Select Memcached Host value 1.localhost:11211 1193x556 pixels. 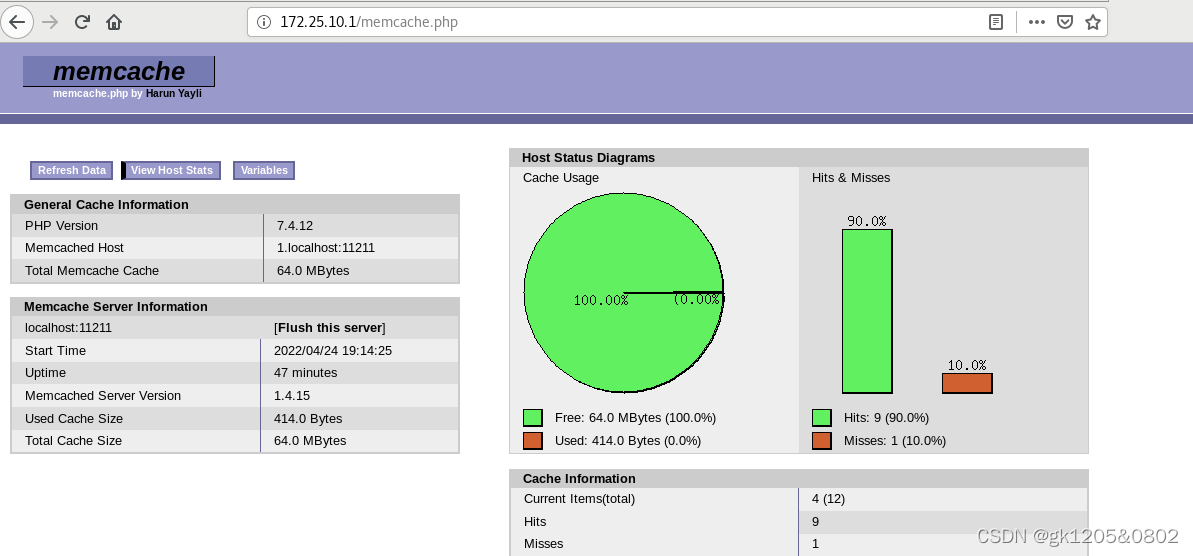[x=326, y=248]
